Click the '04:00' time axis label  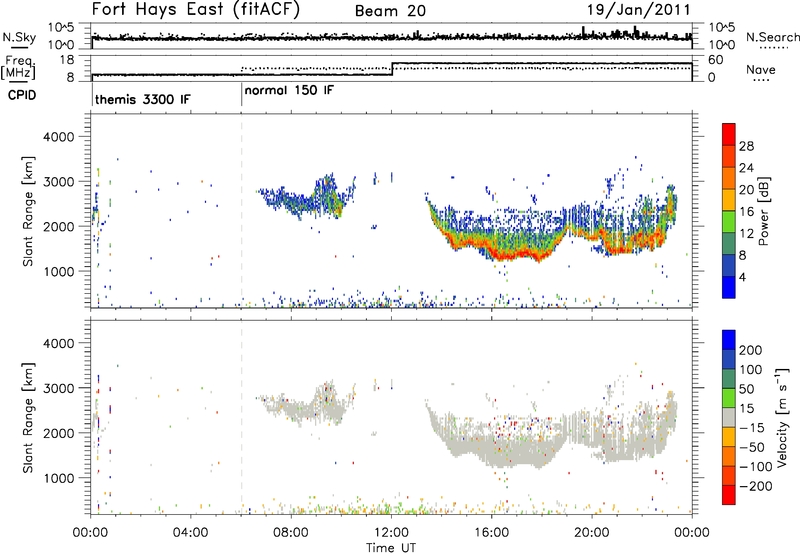pyautogui.click(x=191, y=533)
